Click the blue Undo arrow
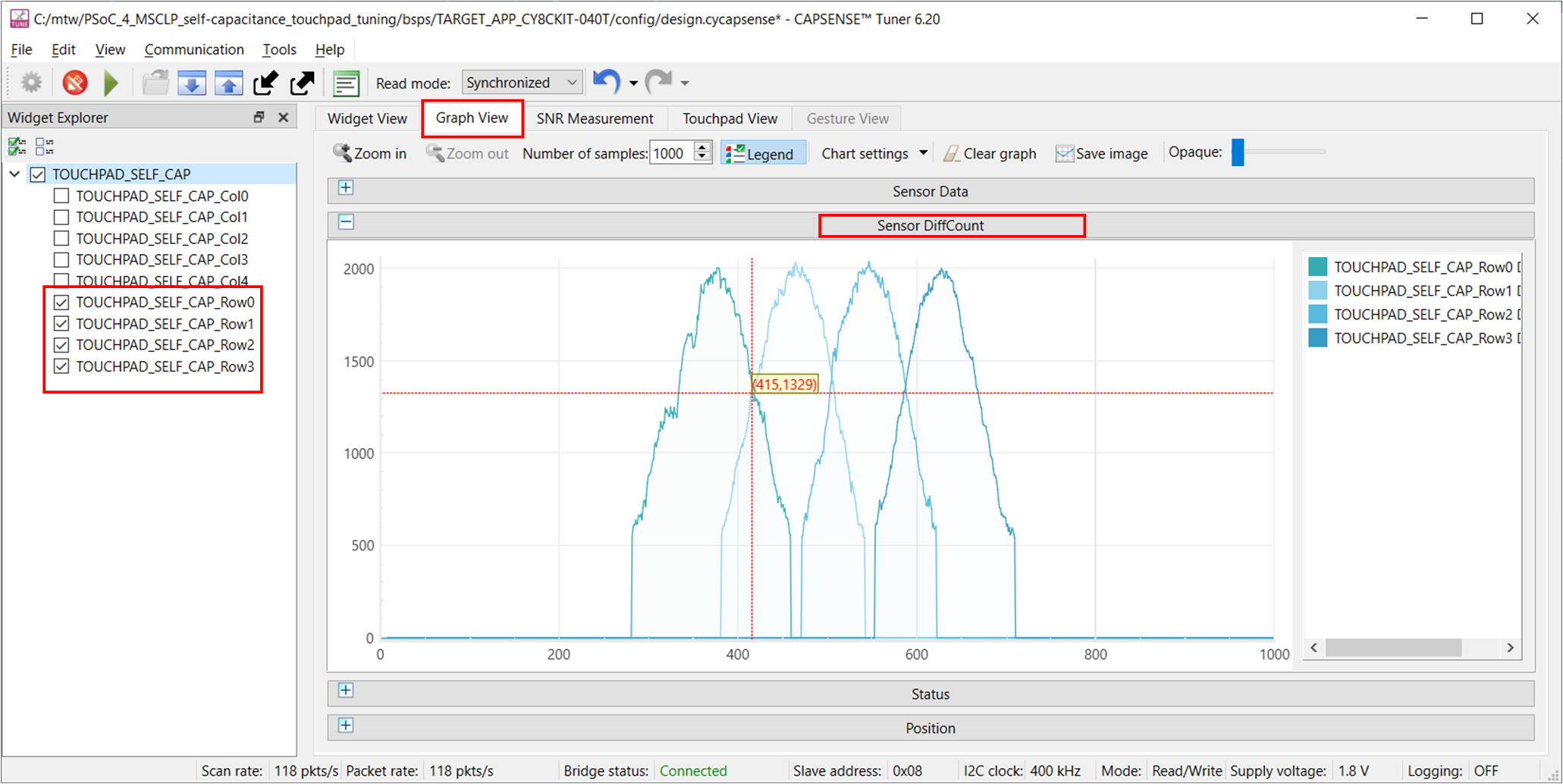The width and height of the screenshot is (1563, 784). [607, 81]
